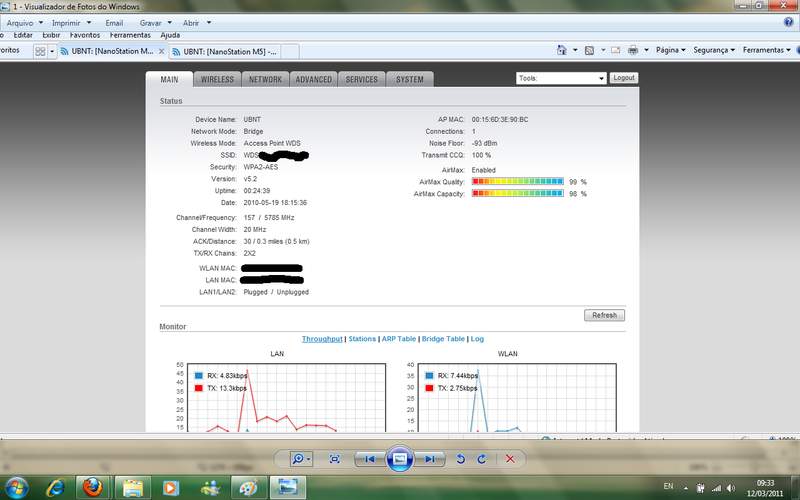Open the Stations link
Viewport: 800px width, 500px height.
362,339
